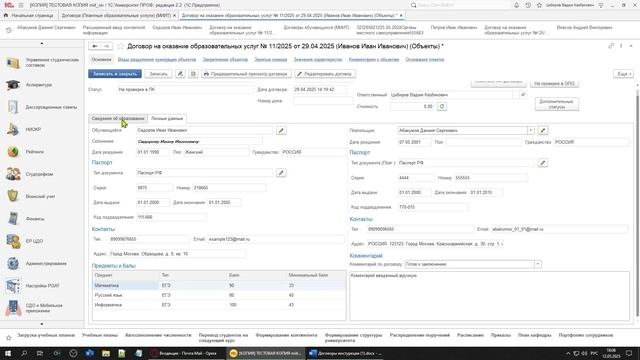The image size is (640, 360).
Task: Select the Математика row in subjects table
Action: click(x=219, y=286)
